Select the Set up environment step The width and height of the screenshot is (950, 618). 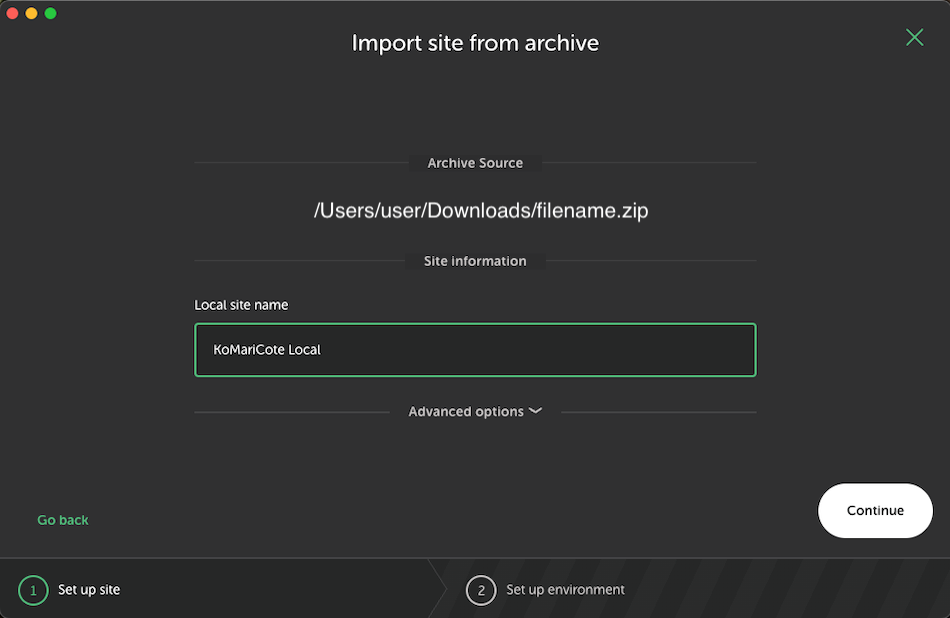(x=565, y=590)
